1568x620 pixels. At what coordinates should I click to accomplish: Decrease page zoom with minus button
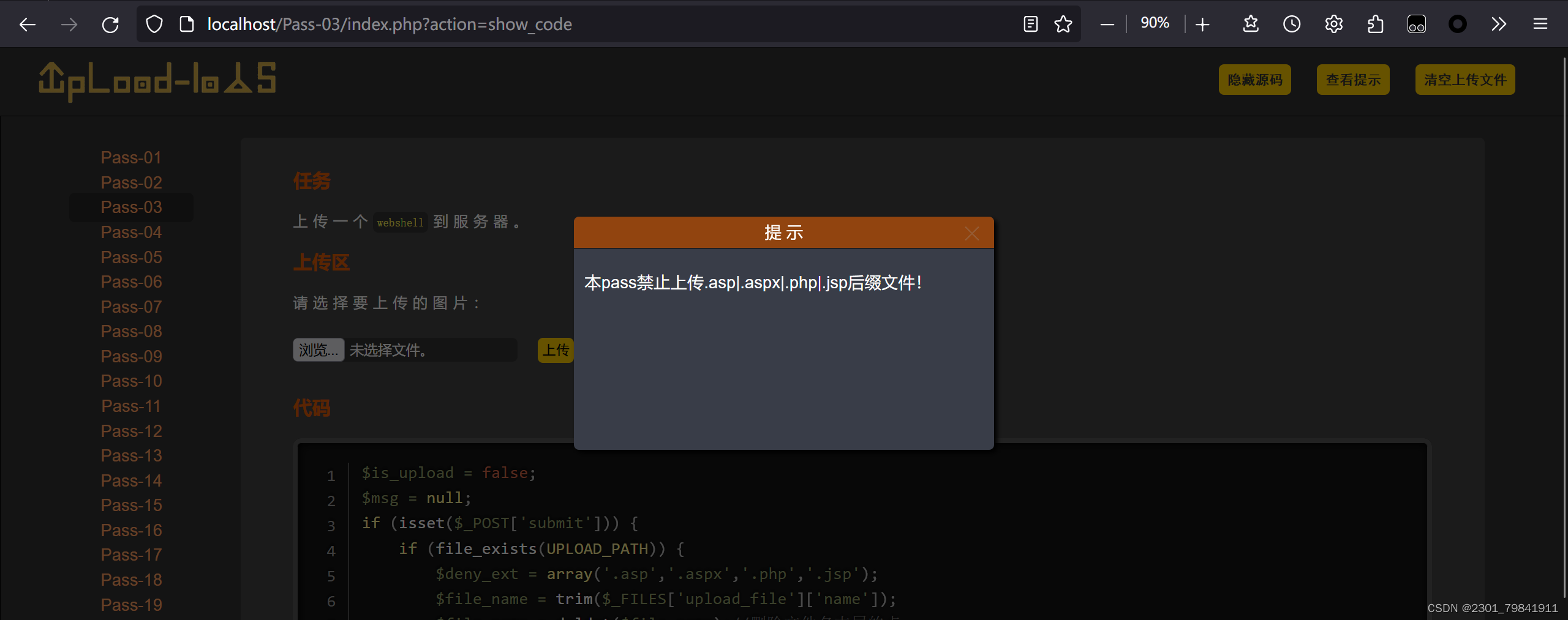[x=1107, y=24]
